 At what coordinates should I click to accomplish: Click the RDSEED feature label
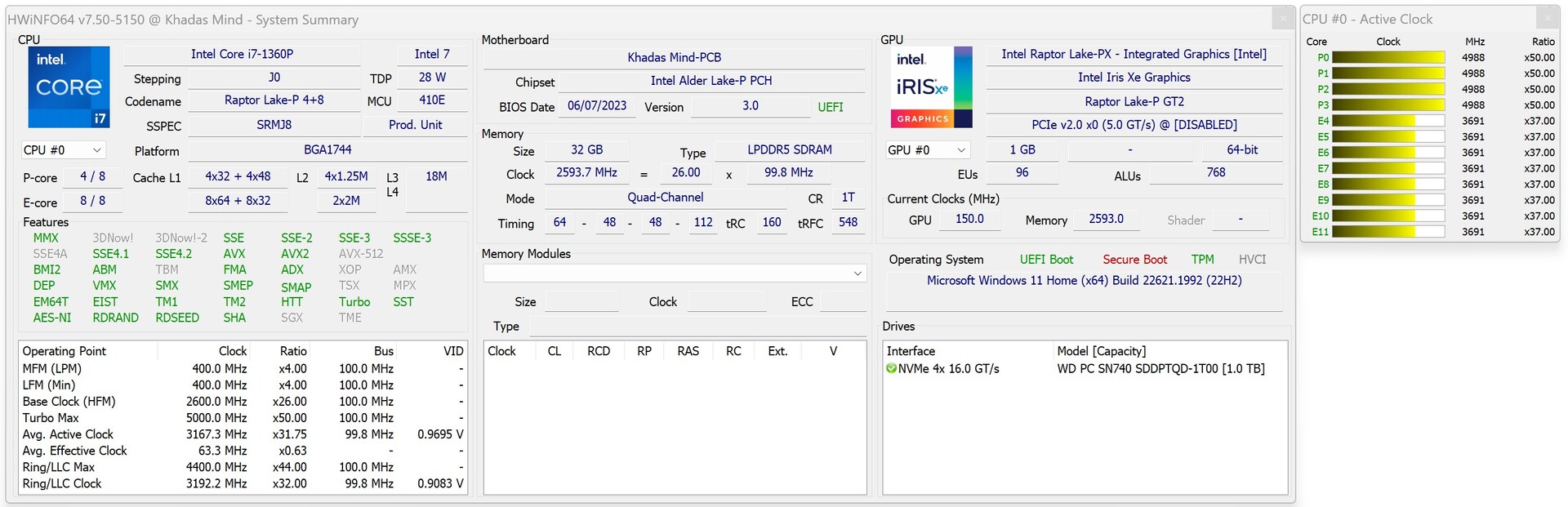coord(177,318)
